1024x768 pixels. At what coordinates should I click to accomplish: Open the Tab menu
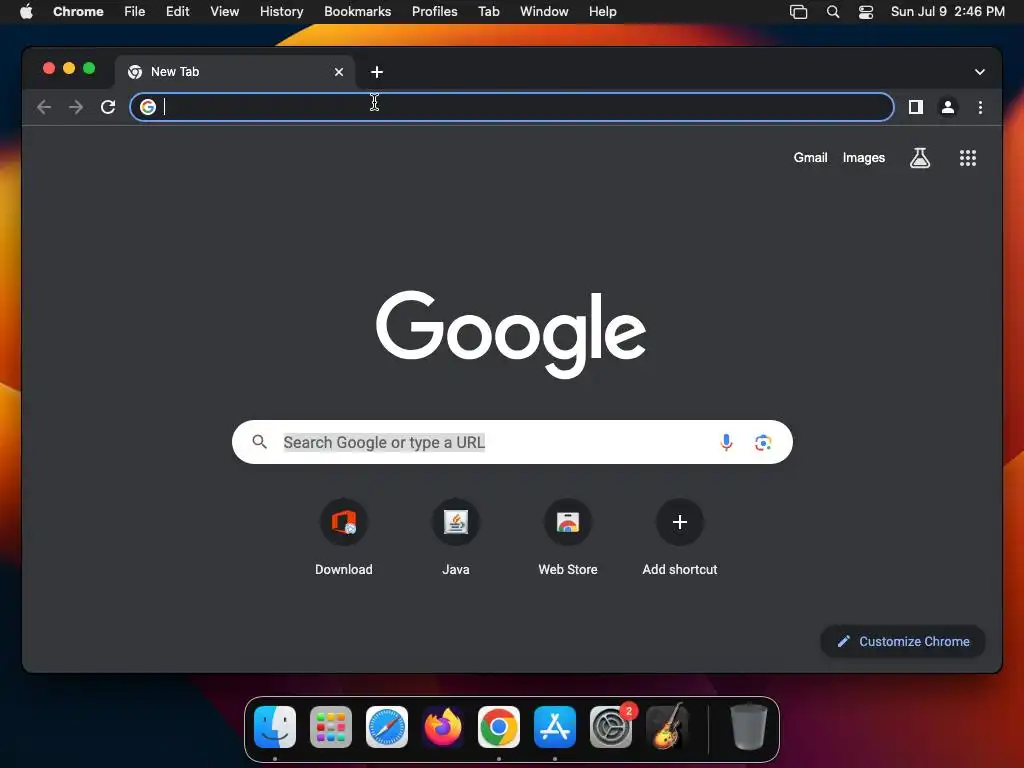(x=488, y=11)
